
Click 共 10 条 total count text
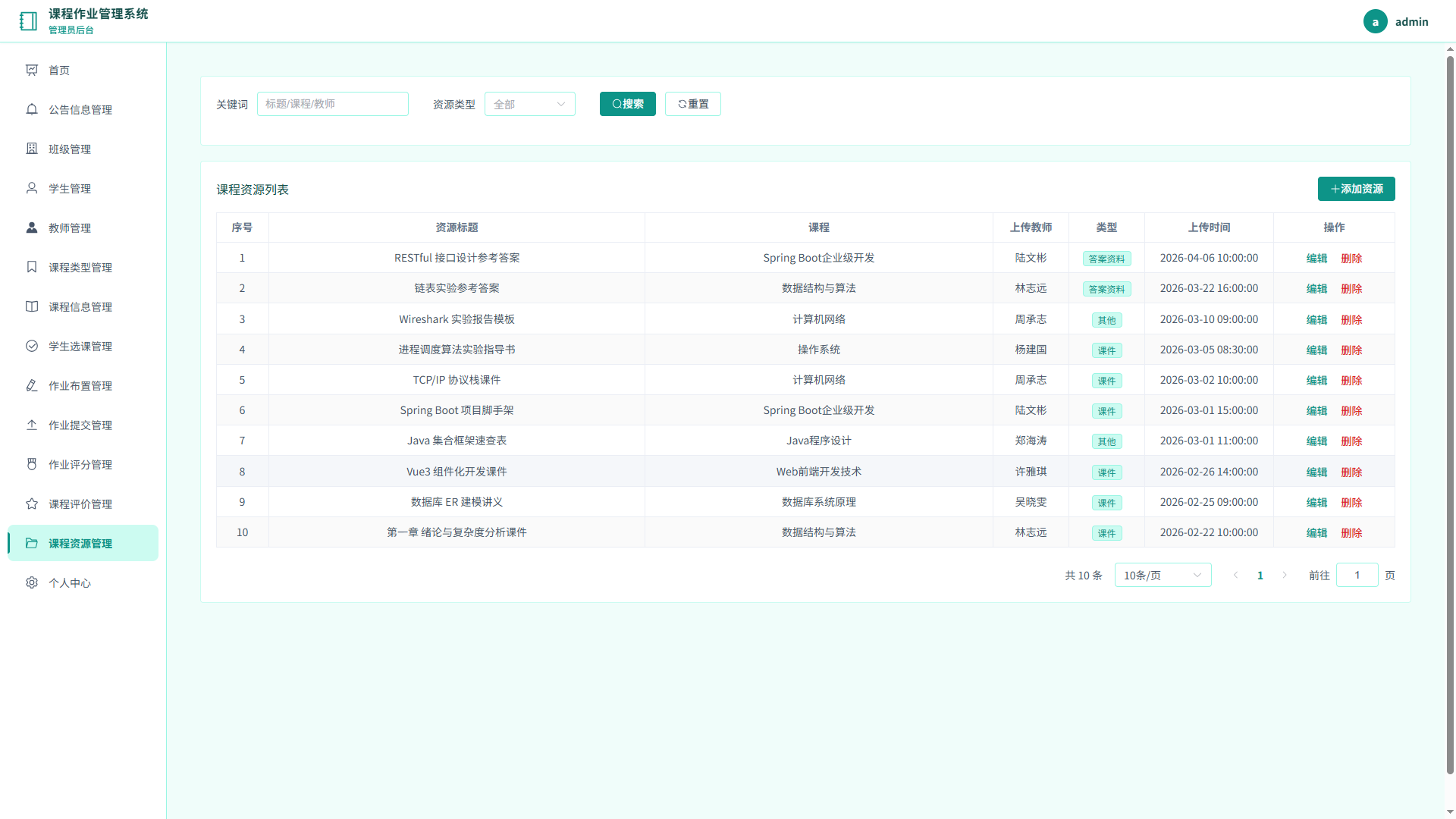(x=1083, y=576)
